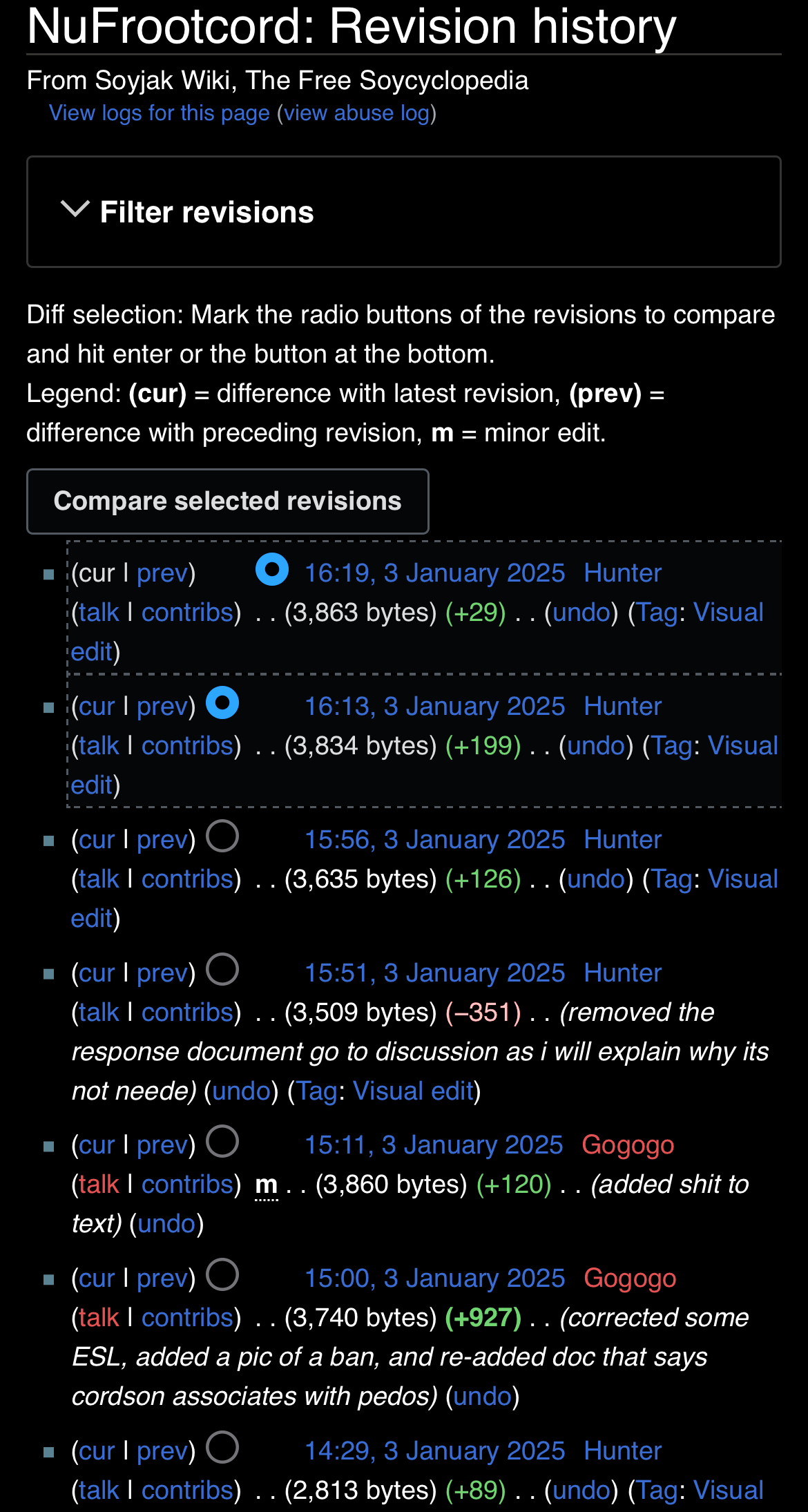
Task: Select radio button for 16:13 revision
Action: pyautogui.click(x=222, y=703)
